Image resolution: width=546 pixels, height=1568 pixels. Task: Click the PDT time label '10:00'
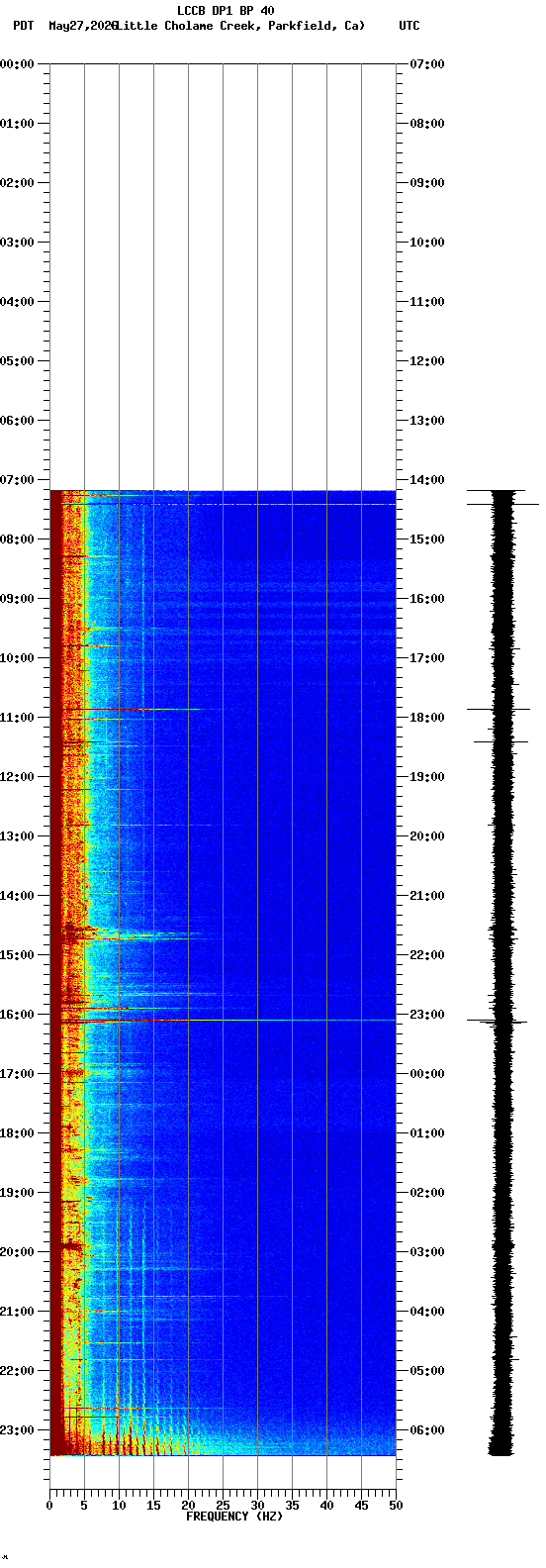pos(17,658)
